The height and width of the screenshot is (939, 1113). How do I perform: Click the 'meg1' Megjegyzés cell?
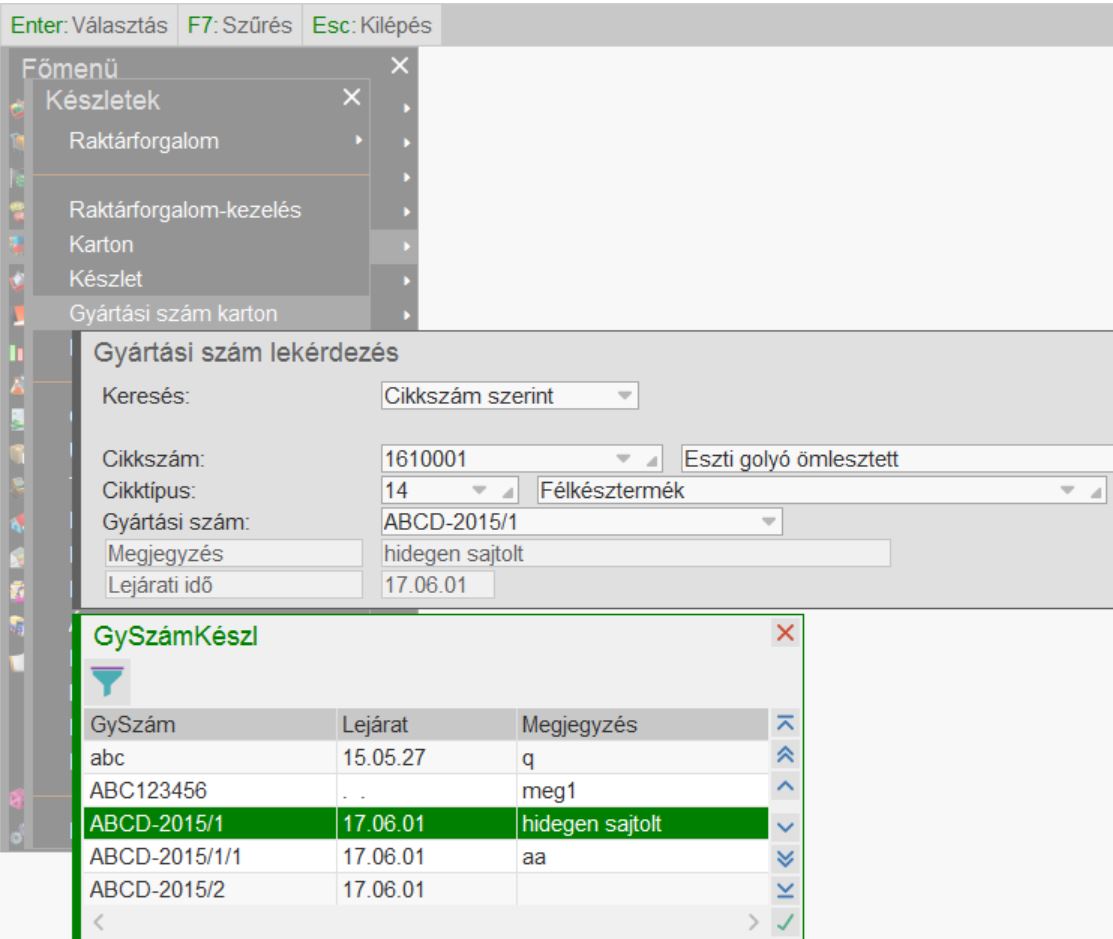642,791
